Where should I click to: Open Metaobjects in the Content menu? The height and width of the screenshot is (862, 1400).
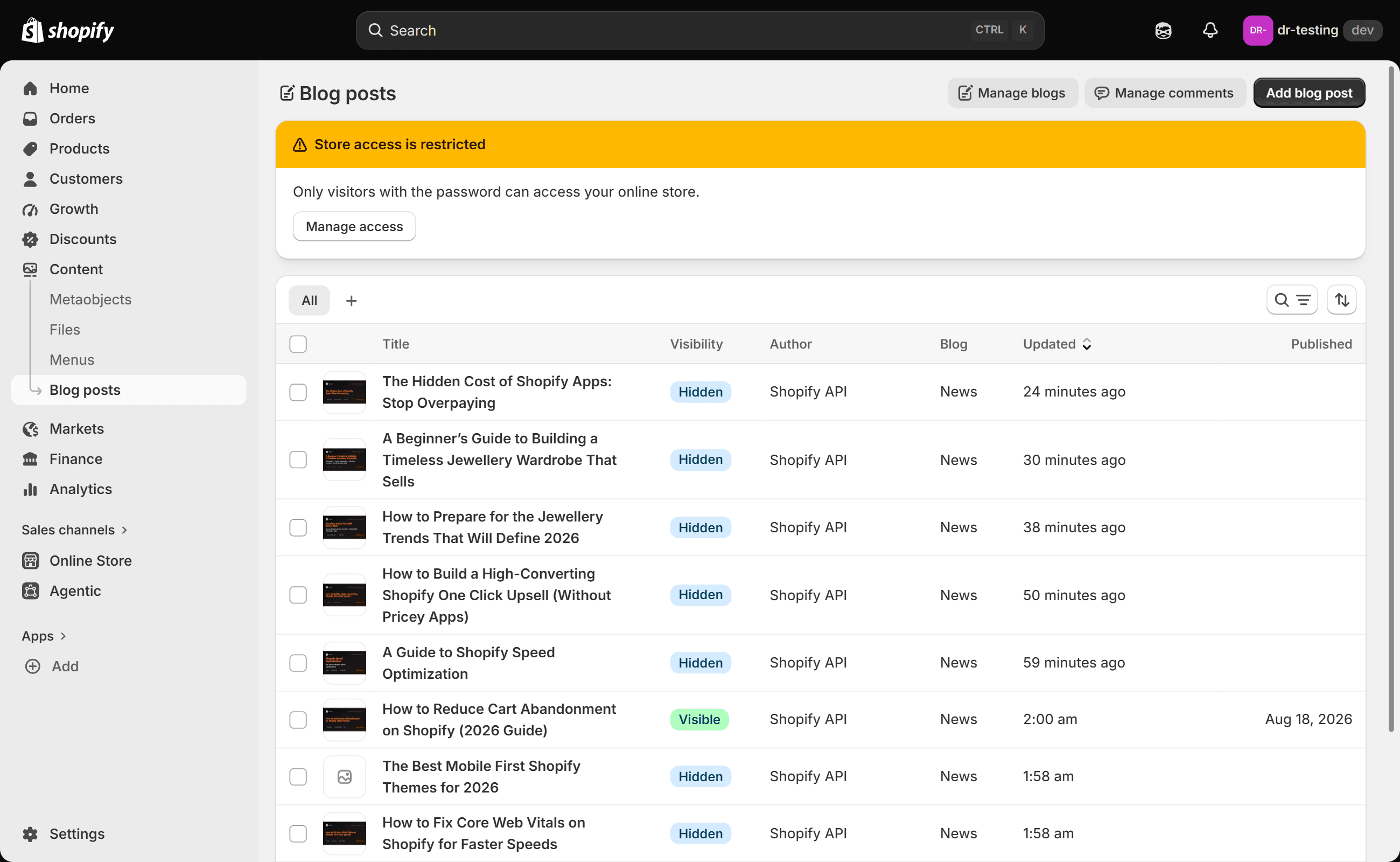tap(90, 300)
